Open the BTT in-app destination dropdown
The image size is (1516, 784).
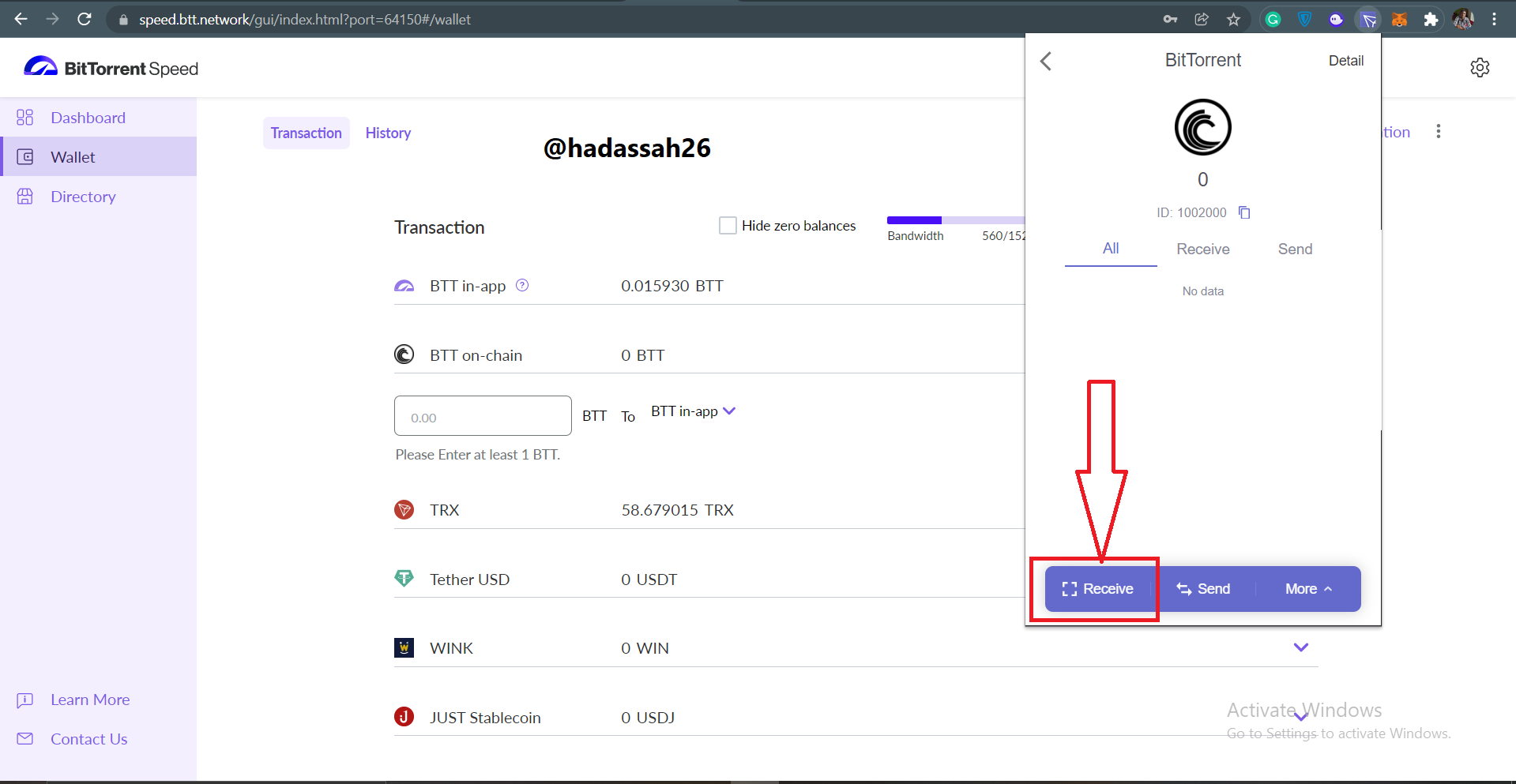(x=693, y=411)
